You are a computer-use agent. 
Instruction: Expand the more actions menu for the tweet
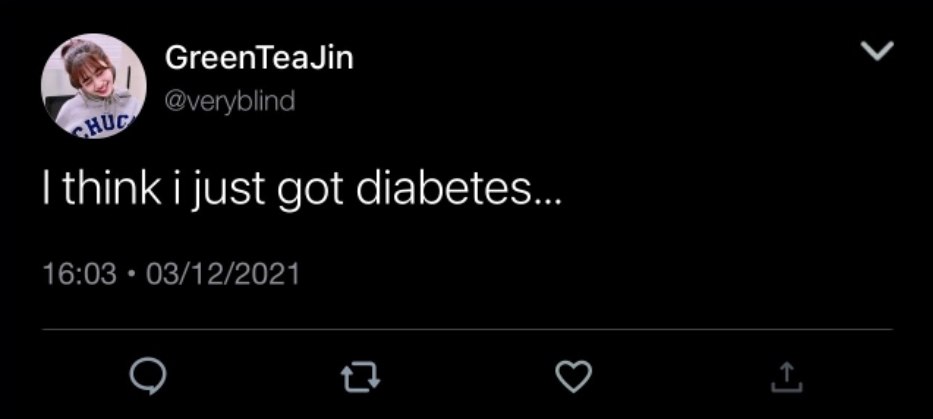coord(878,51)
